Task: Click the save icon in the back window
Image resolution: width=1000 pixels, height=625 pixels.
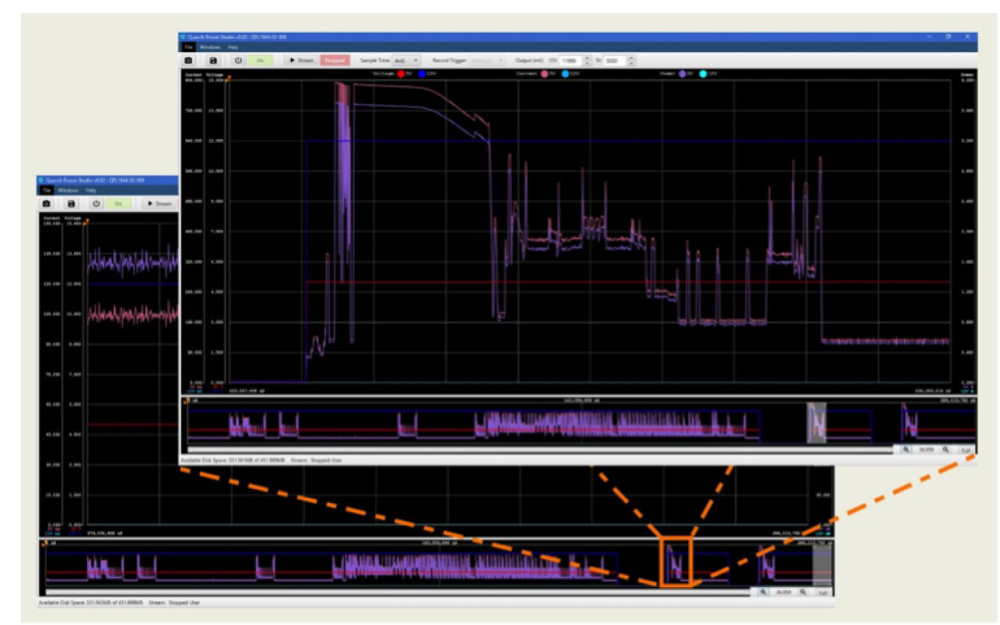Action: 71,203
